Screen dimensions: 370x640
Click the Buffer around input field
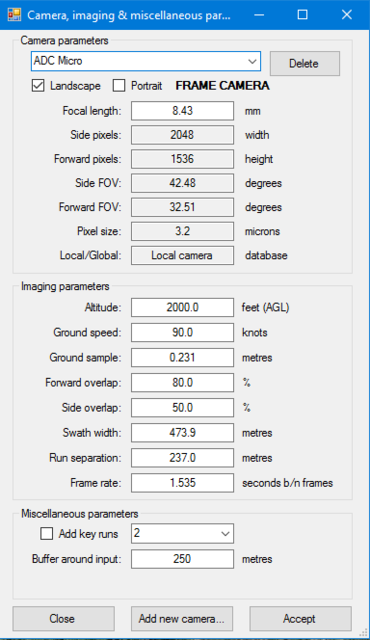click(182, 559)
